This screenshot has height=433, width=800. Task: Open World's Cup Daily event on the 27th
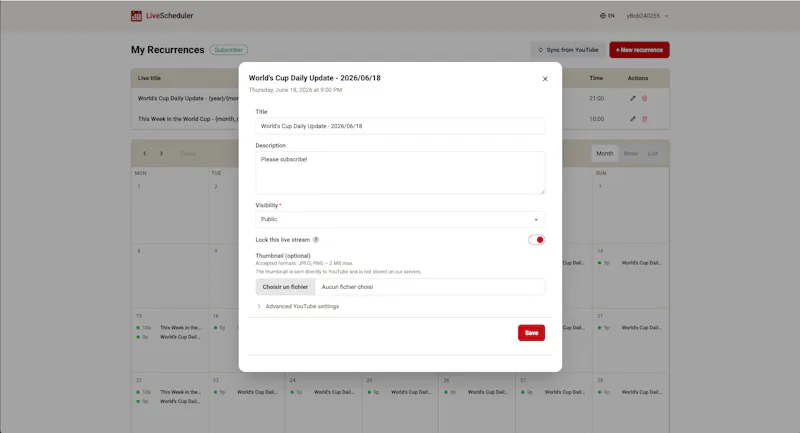[554, 392]
